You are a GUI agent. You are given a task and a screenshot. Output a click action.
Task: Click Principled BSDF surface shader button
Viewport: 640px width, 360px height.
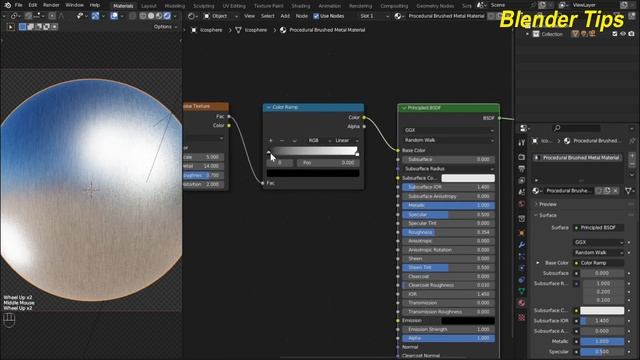(598, 227)
